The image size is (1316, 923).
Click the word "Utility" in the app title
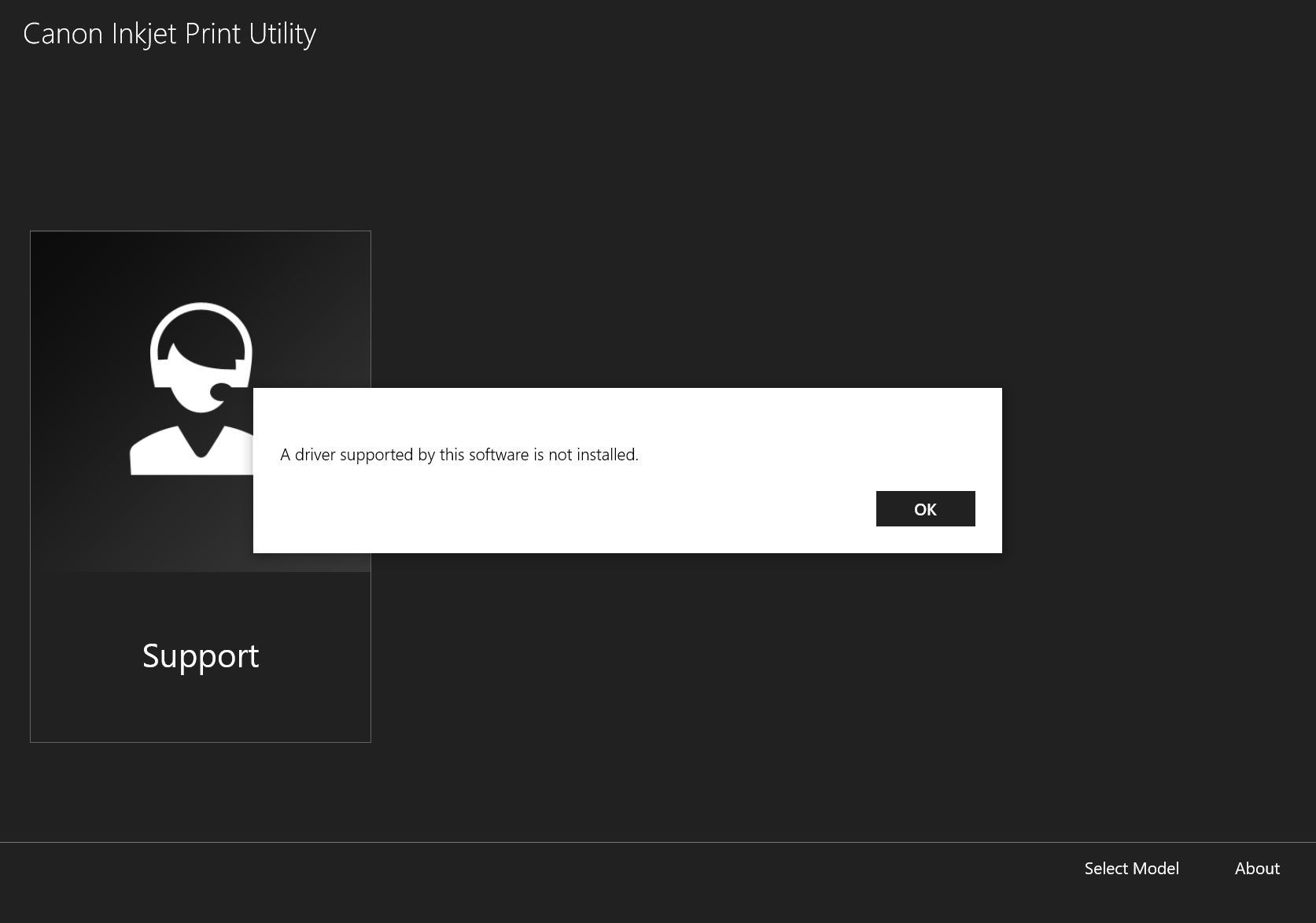point(282,34)
